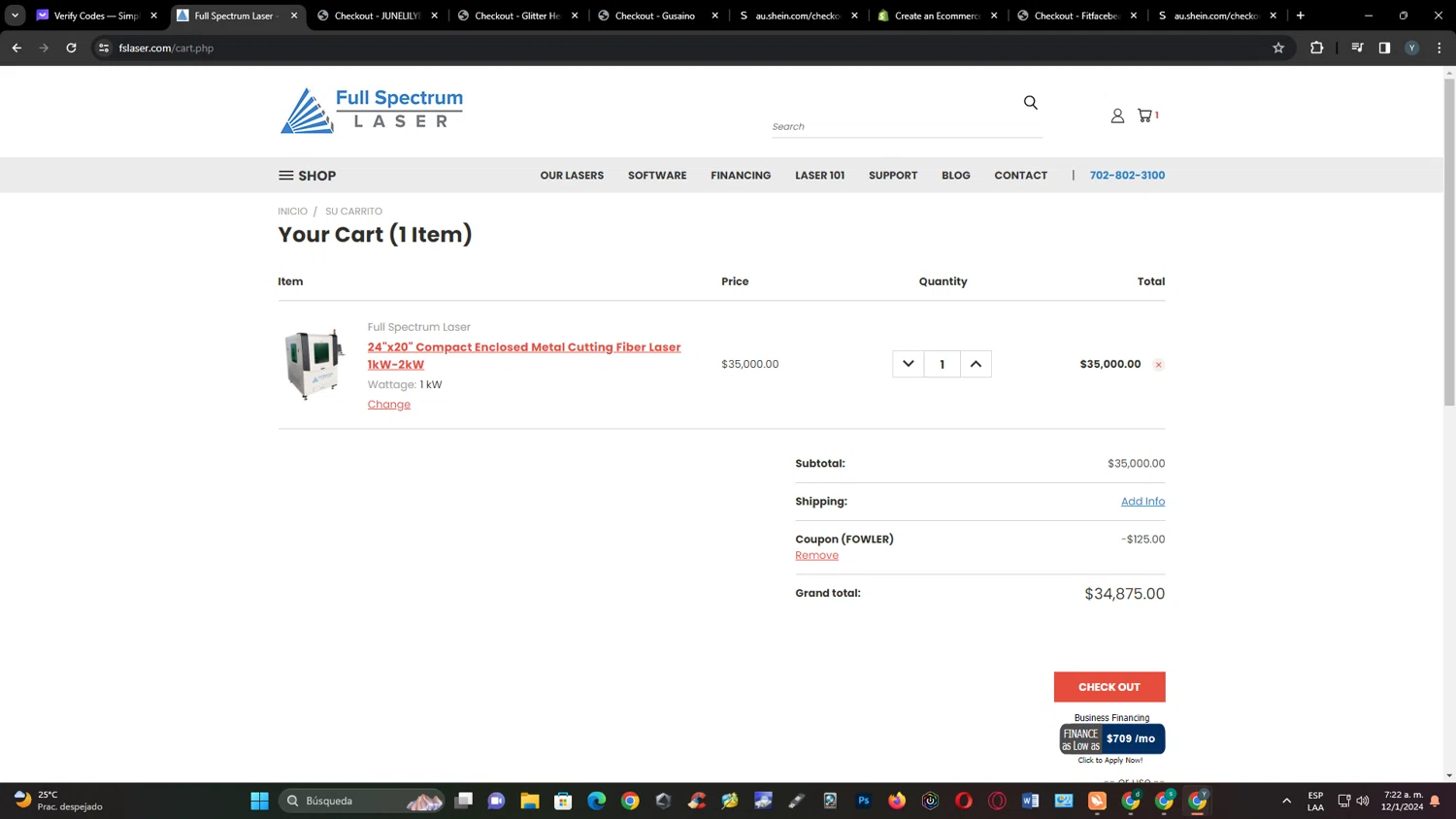Remove the laser item with red X
The width and height of the screenshot is (1456, 819).
[x=1158, y=365]
